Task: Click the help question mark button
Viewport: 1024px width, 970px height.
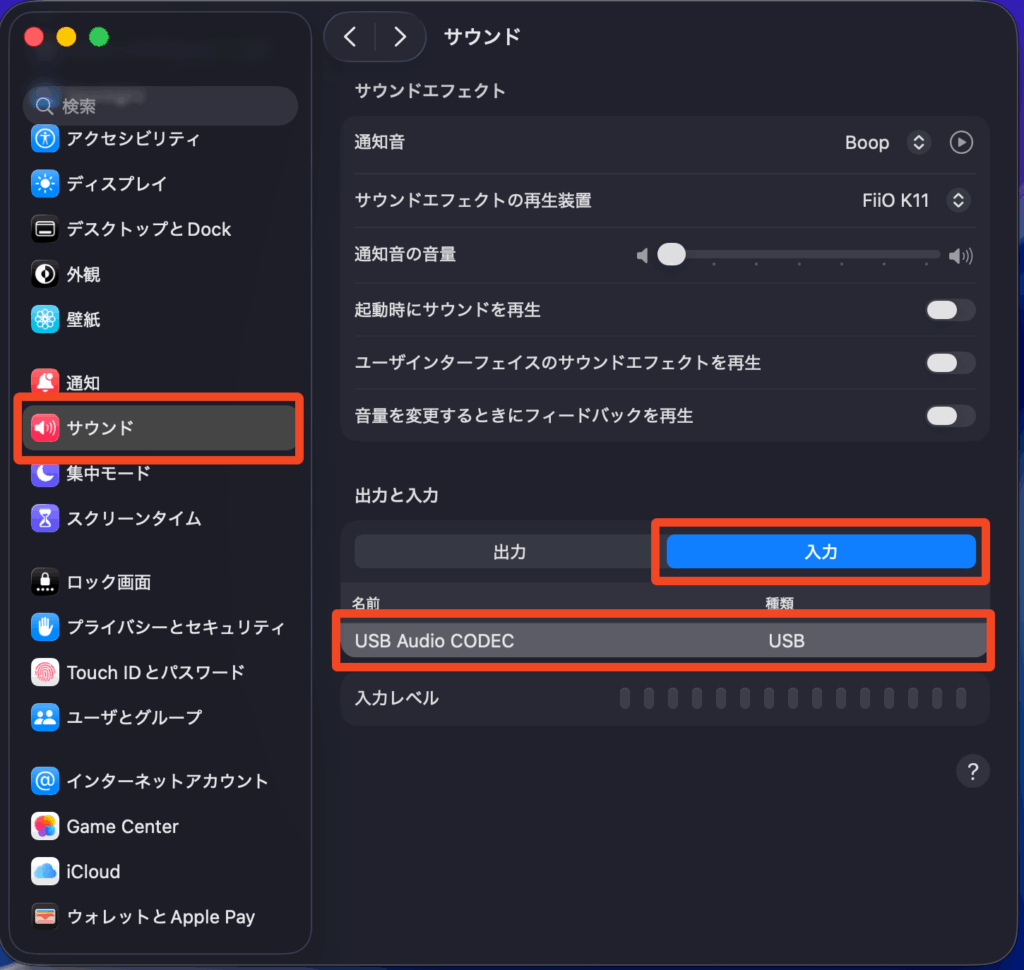Action: tap(973, 771)
